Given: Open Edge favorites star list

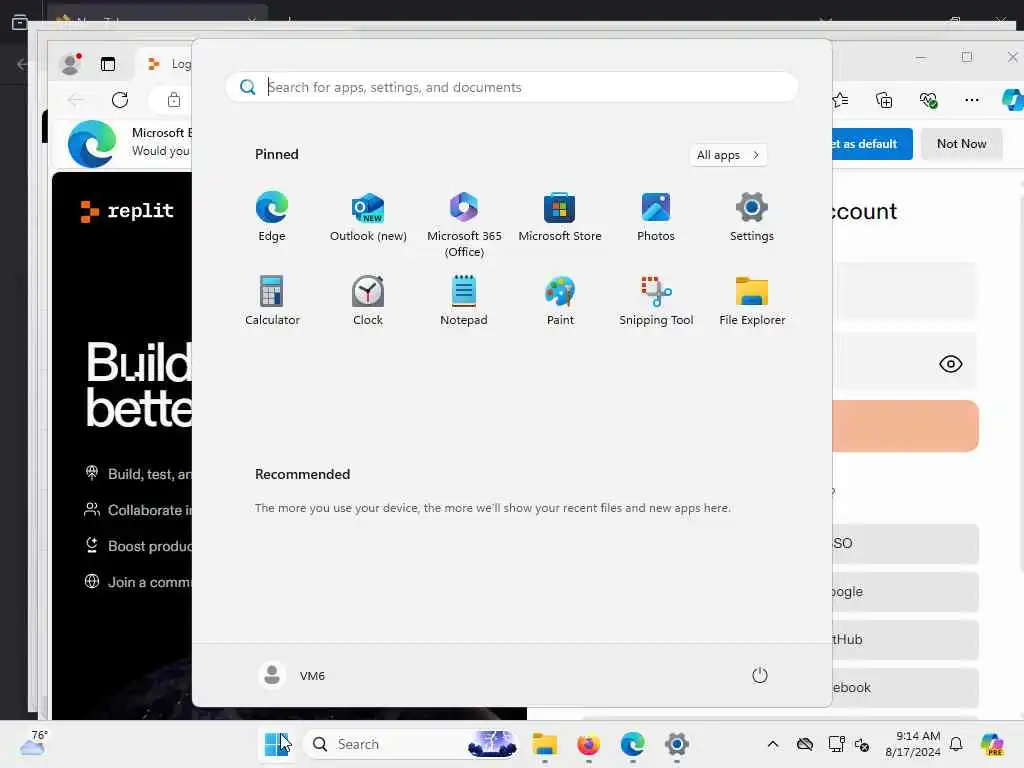Looking at the screenshot, I should pos(840,100).
